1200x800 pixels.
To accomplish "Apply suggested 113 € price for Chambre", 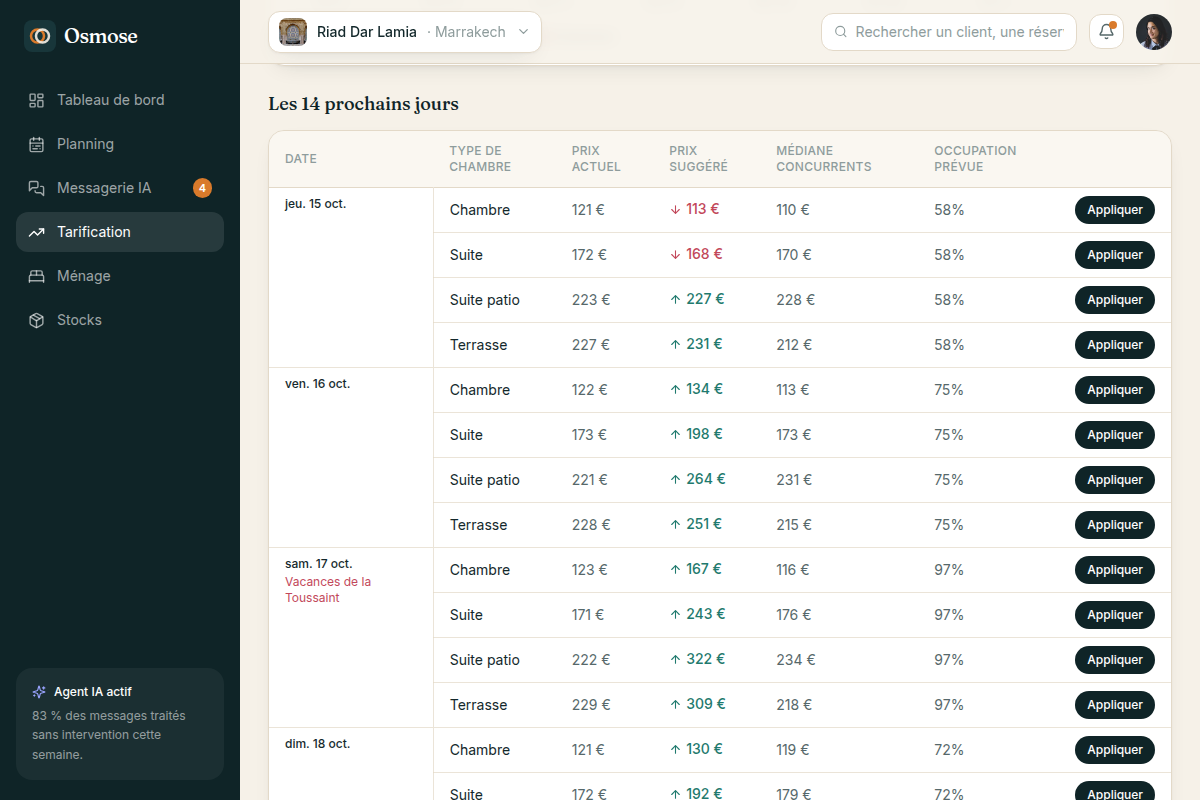I will tap(1115, 210).
